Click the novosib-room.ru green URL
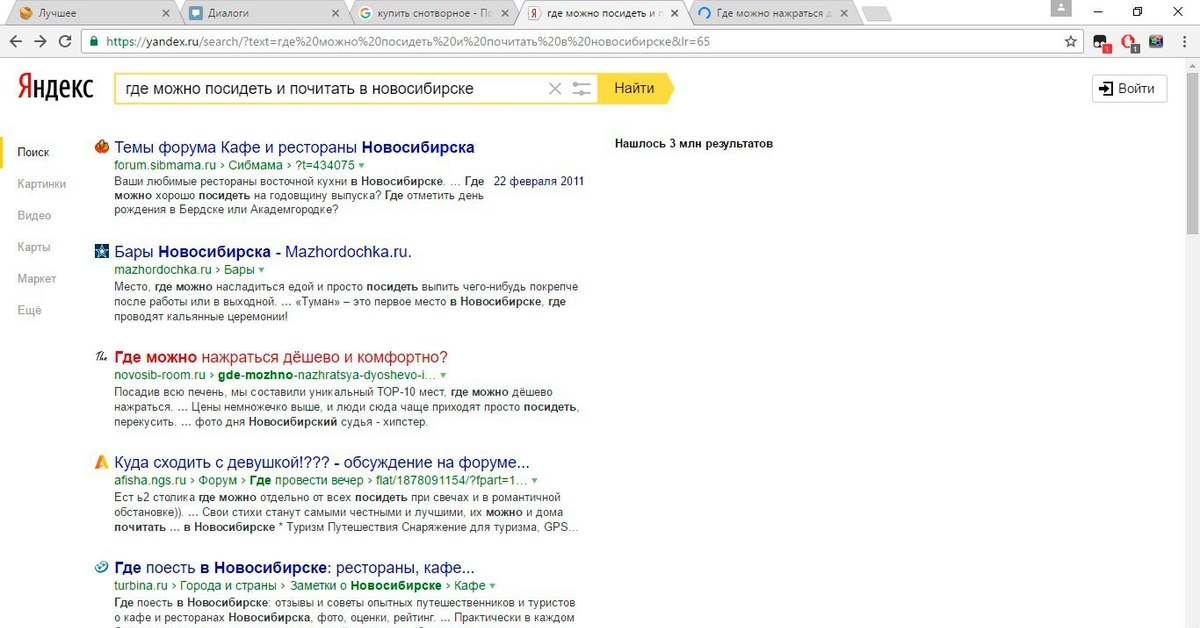This screenshot has height=628, width=1200. pos(160,376)
